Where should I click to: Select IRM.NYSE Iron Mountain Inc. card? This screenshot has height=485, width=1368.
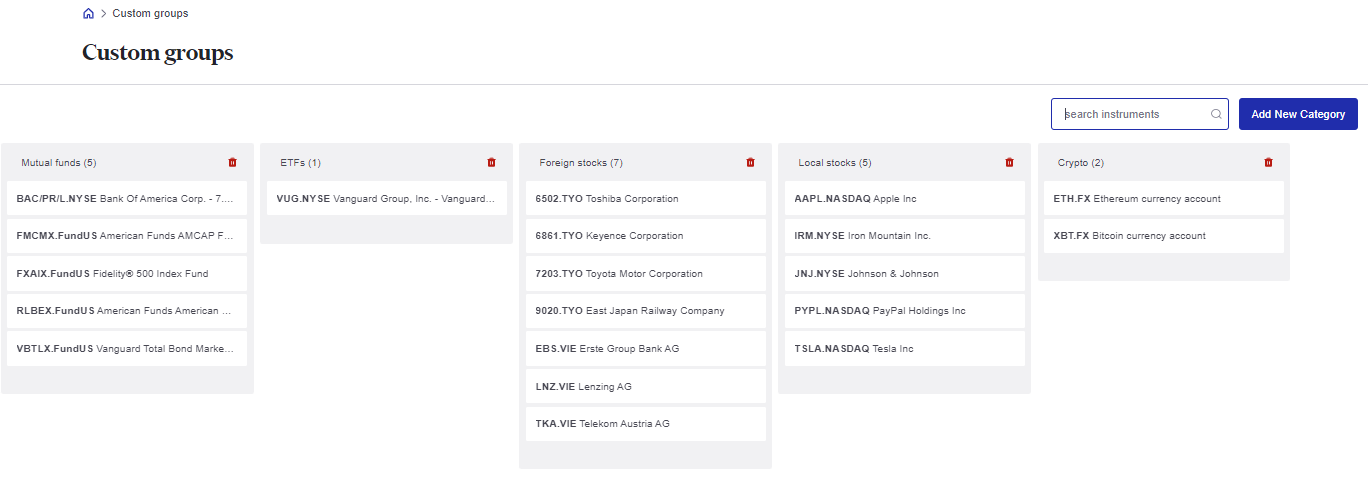(905, 236)
